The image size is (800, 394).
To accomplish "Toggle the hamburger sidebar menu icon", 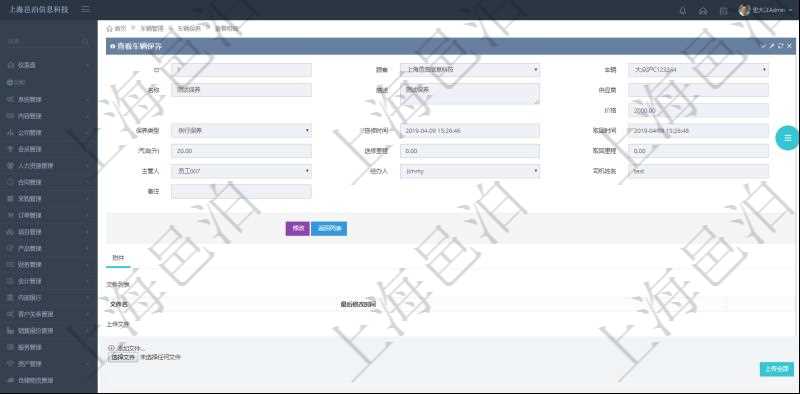I will (85, 10).
